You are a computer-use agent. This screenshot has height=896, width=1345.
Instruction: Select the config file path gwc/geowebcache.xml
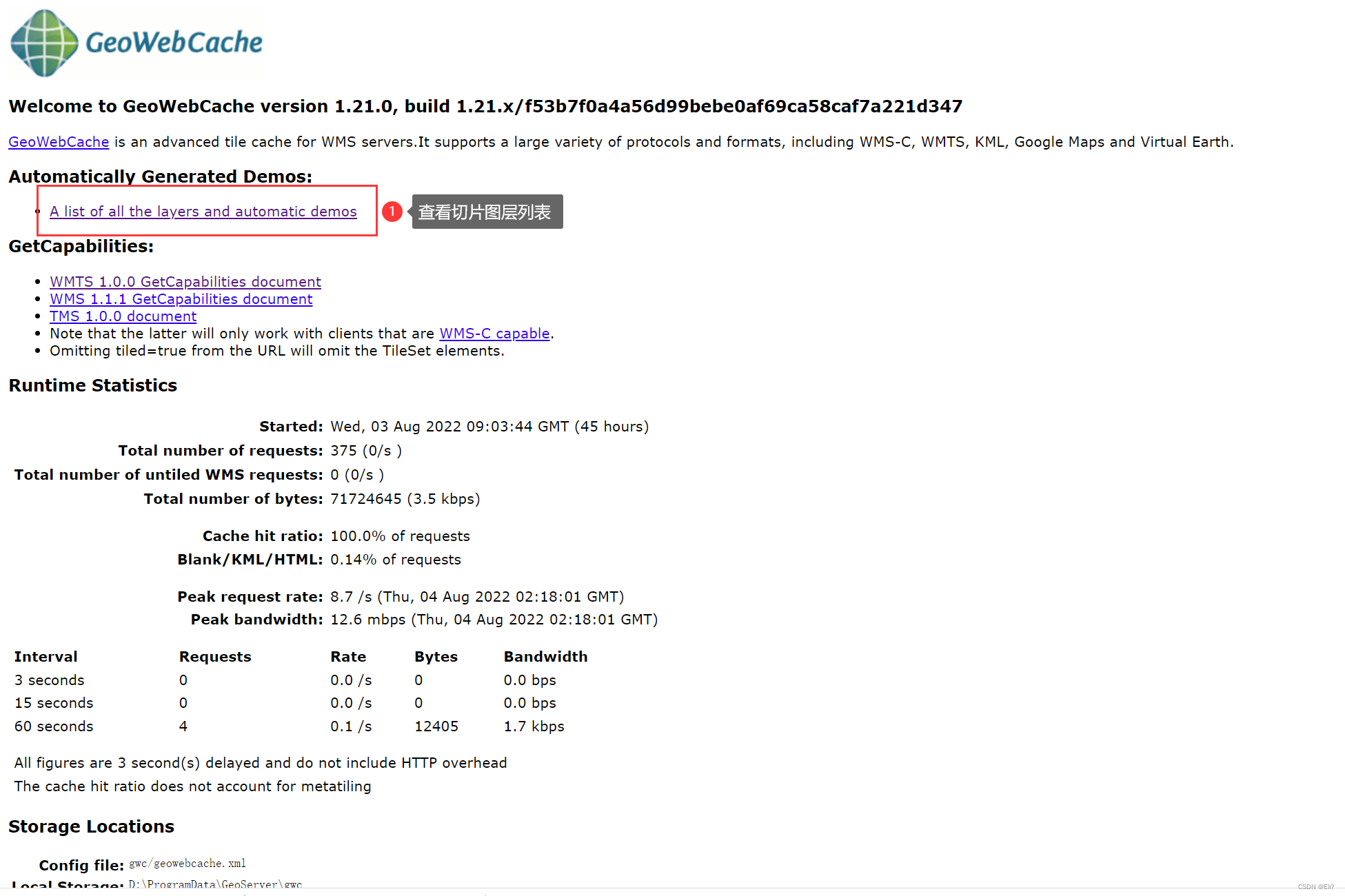(x=188, y=864)
